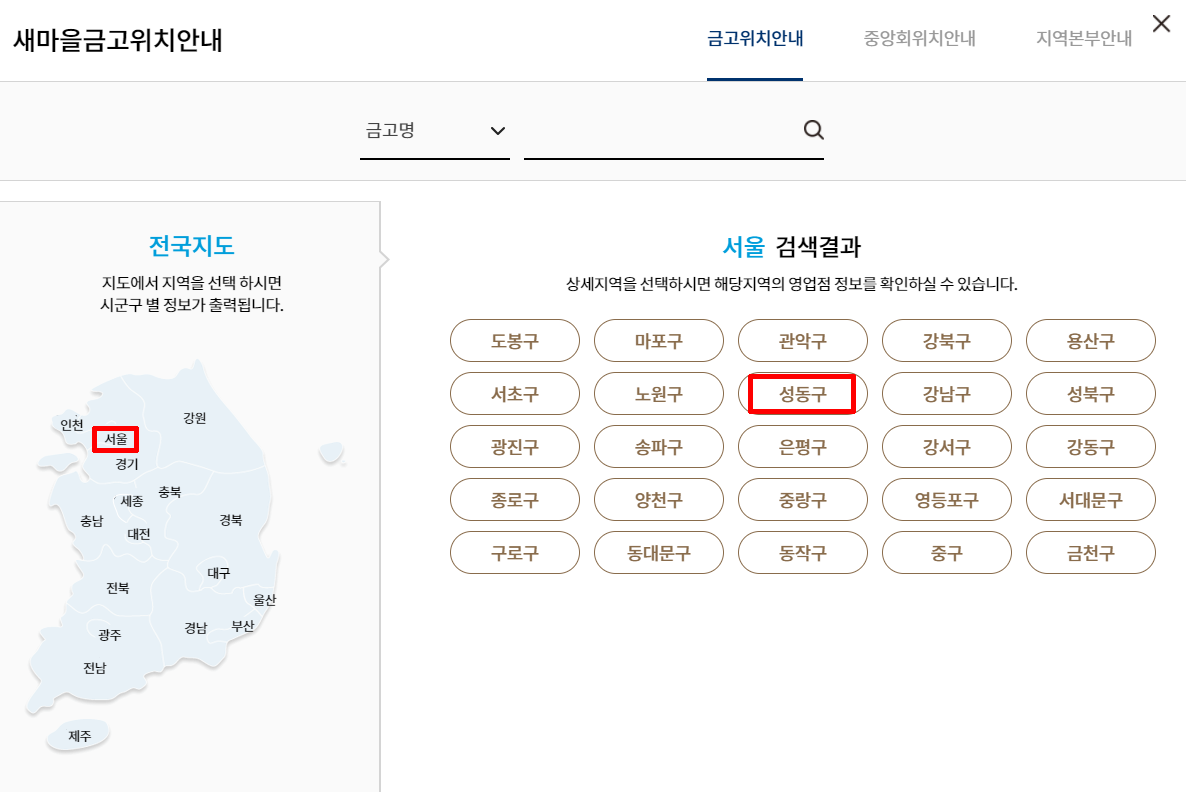Select 서초구 district button
The height and width of the screenshot is (792, 1186).
(515, 393)
